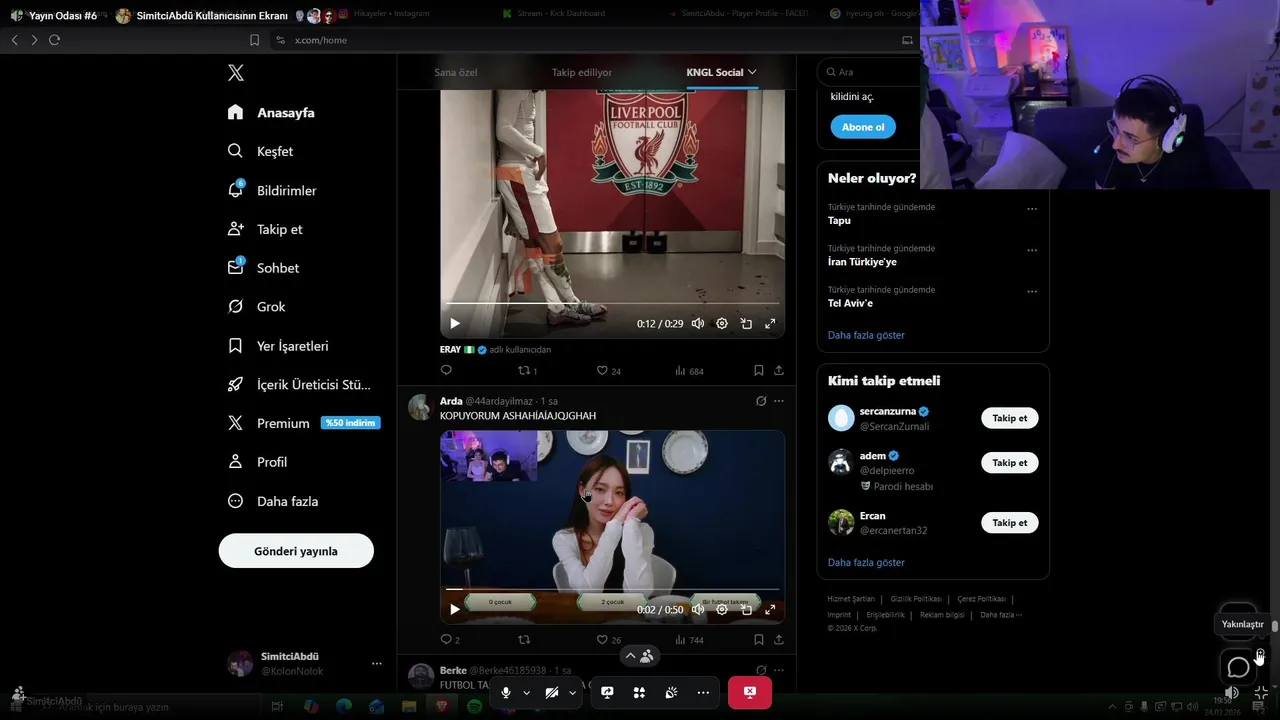Open Yer İşaretleri bookmarks

pyautogui.click(x=278, y=346)
